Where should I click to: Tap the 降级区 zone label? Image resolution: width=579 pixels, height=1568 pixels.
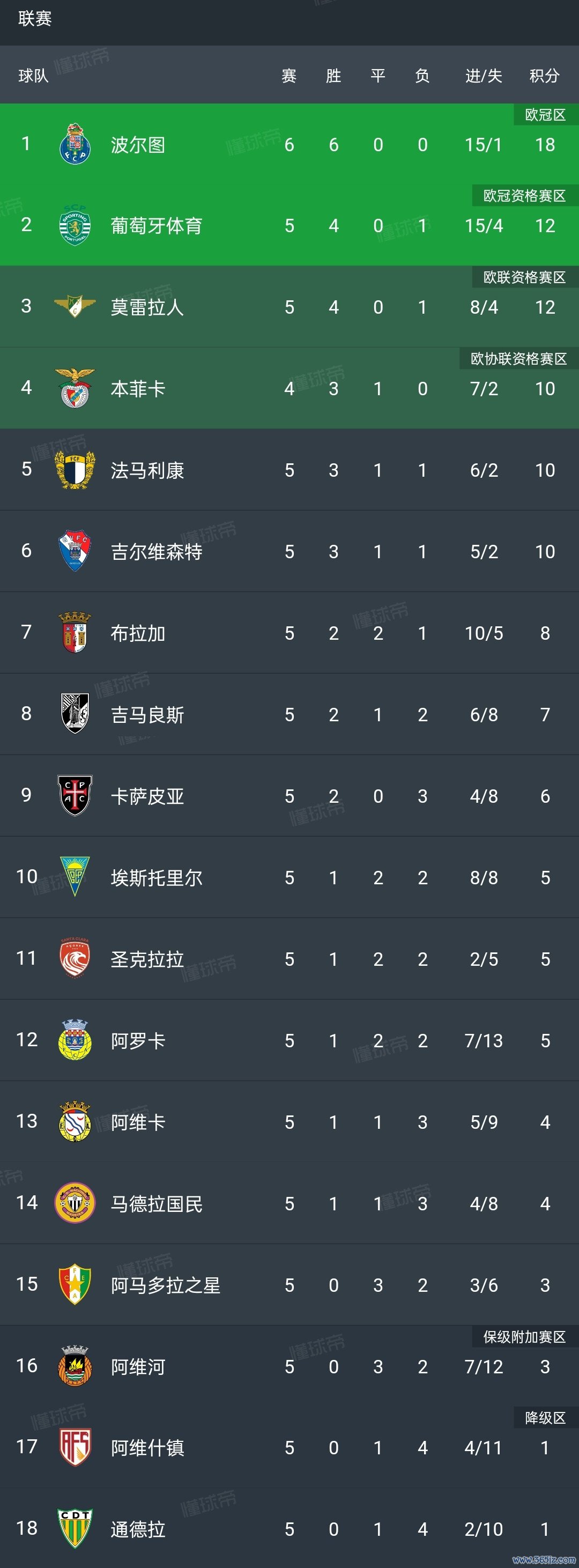pyautogui.click(x=545, y=1418)
